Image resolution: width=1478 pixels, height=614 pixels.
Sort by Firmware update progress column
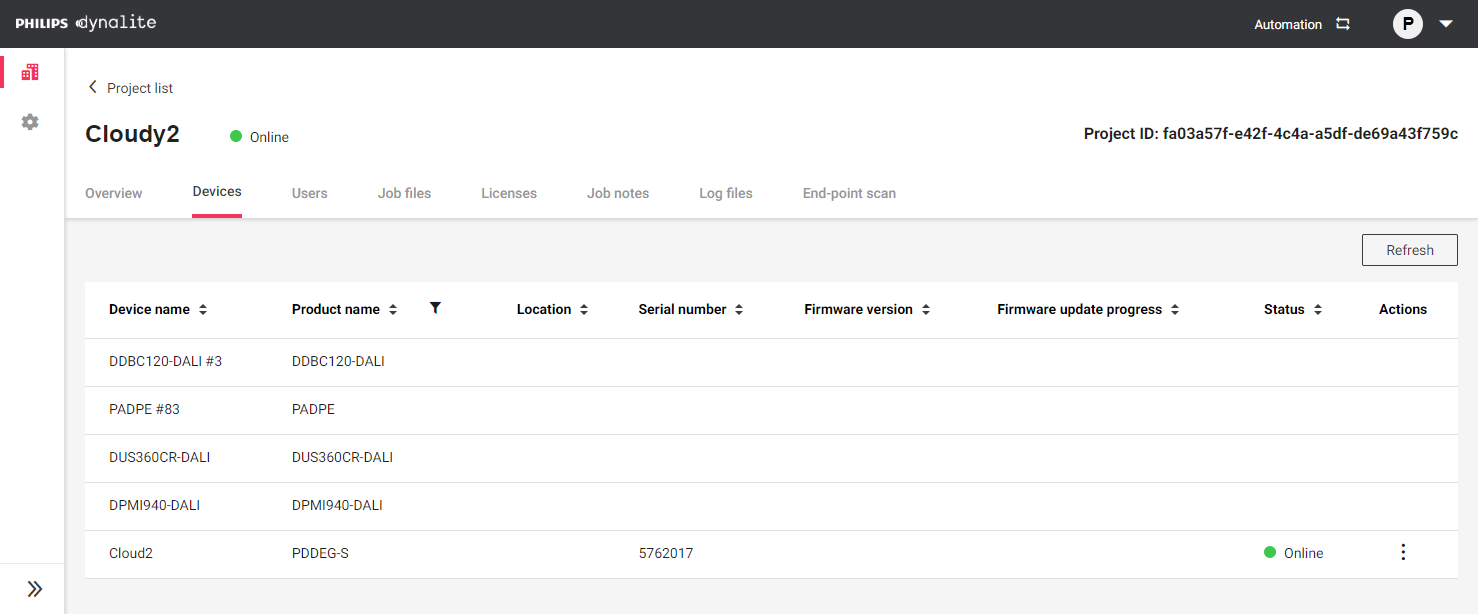click(1175, 310)
